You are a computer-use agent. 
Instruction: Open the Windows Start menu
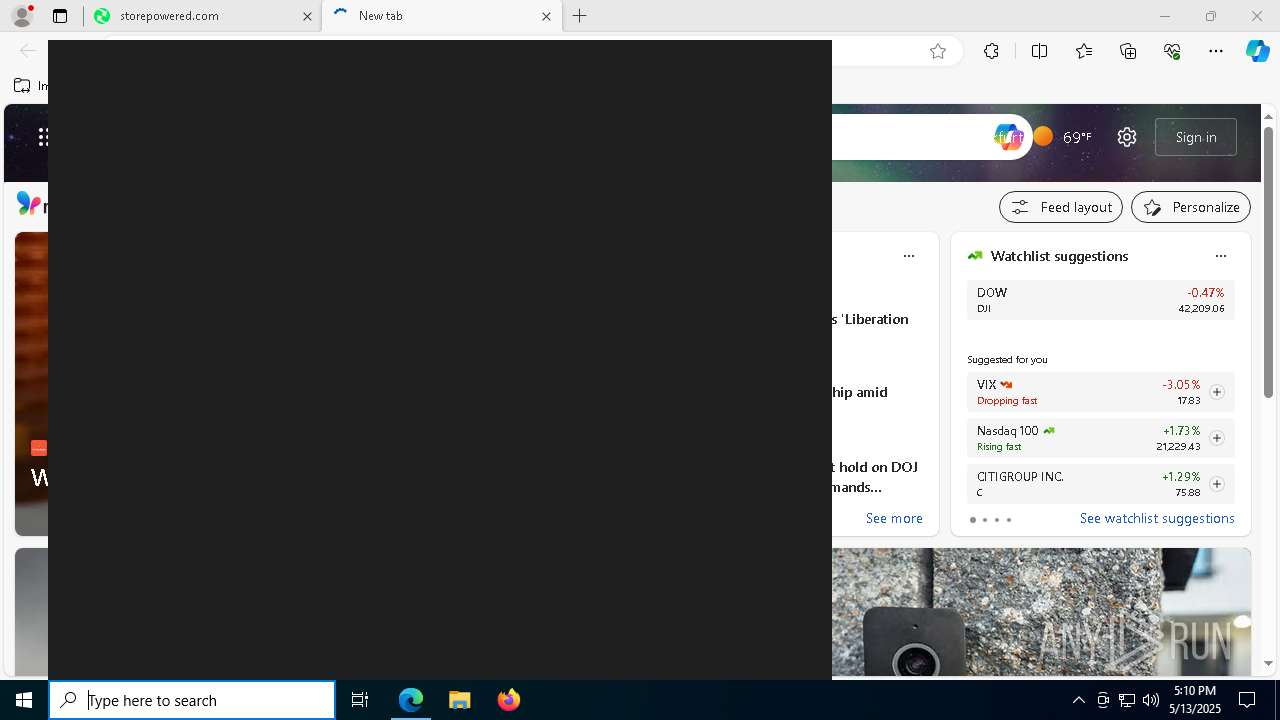pyautogui.click(x=24, y=700)
